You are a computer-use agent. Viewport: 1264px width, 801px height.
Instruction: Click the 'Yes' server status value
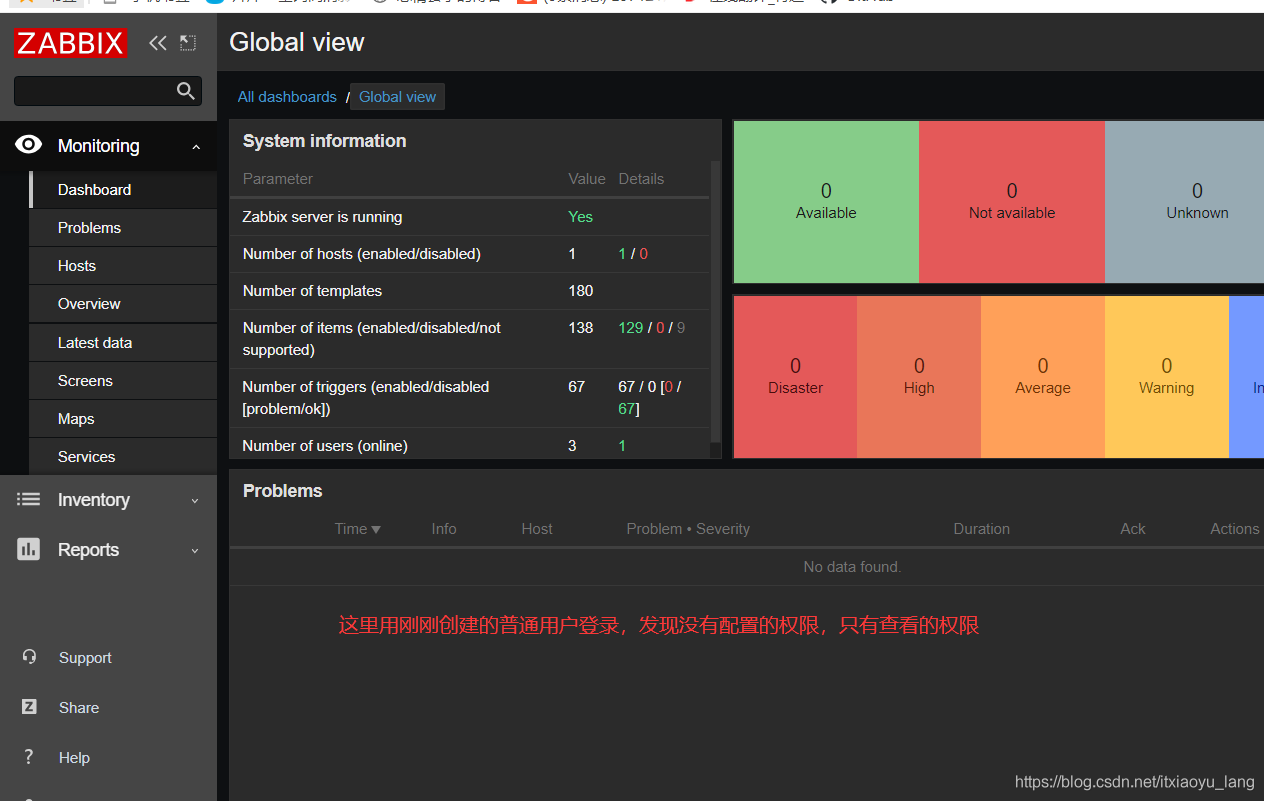[580, 217]
